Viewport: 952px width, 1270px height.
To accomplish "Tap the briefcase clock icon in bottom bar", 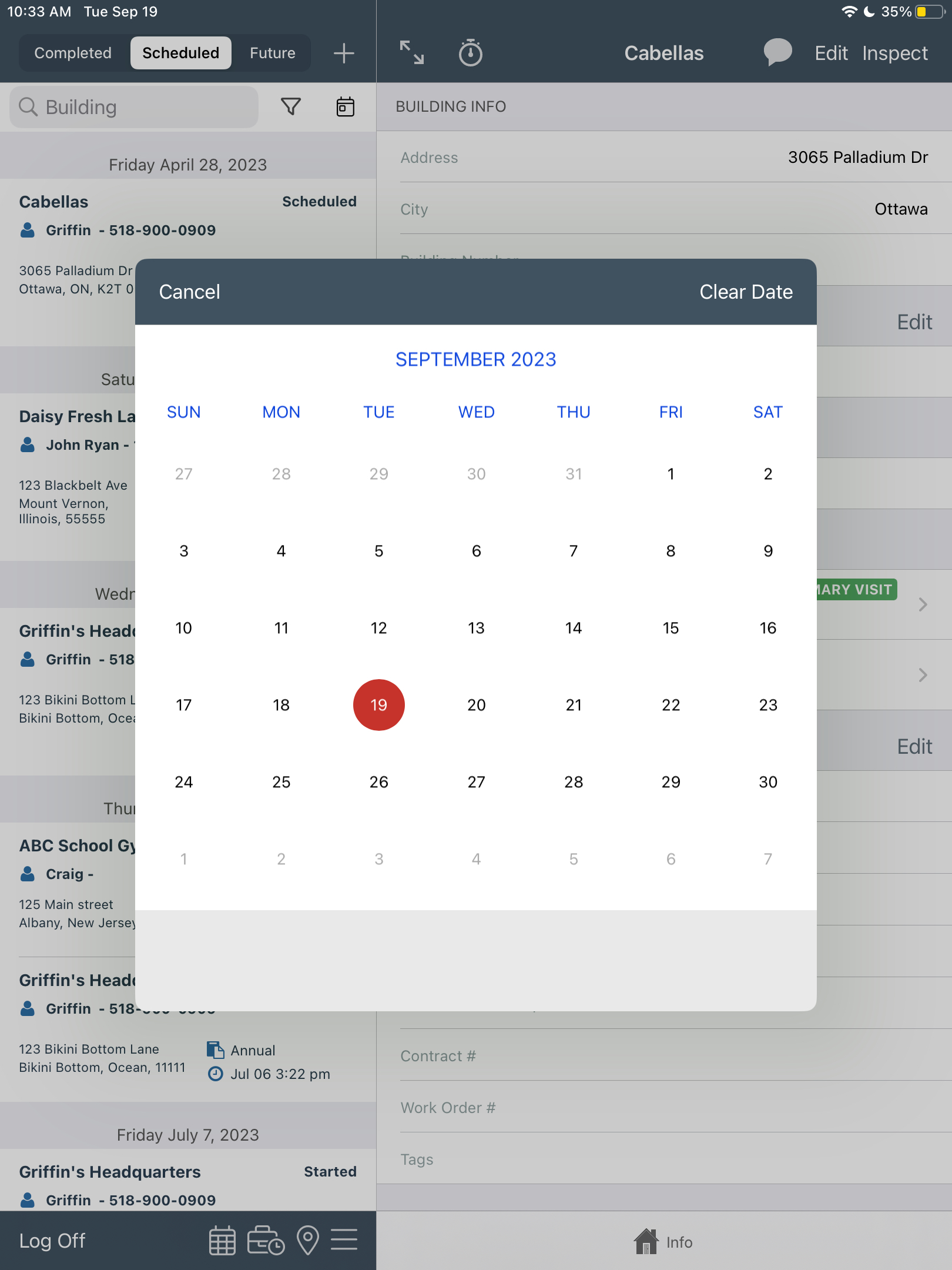I will (x=266, y=1241).
